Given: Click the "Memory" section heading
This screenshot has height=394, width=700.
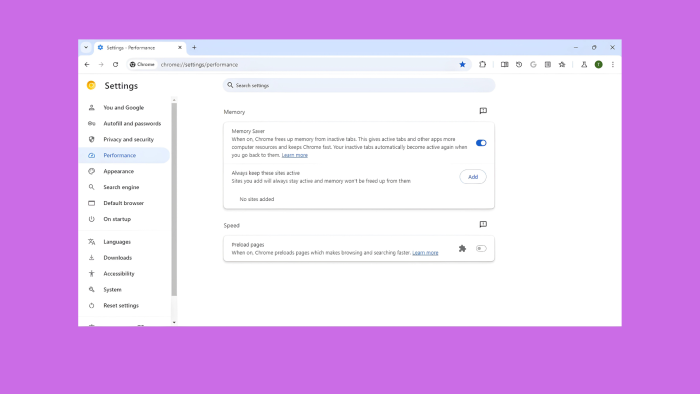Looking at the screenshot, I should (234, 112).
